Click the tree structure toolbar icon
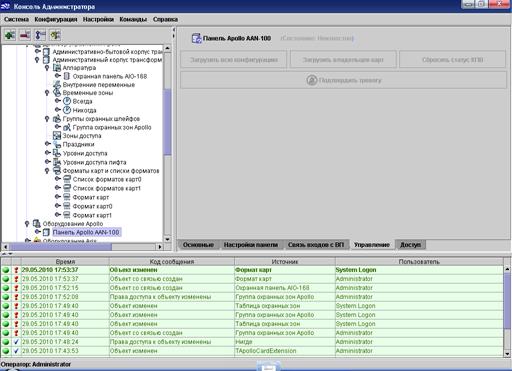512x371 pixels. pos(40,35)
